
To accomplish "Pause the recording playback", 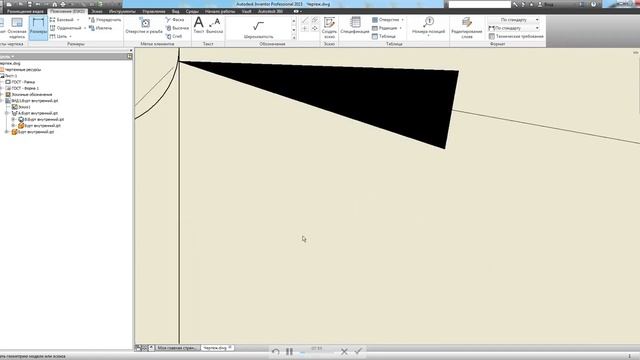I will (289, 351).
